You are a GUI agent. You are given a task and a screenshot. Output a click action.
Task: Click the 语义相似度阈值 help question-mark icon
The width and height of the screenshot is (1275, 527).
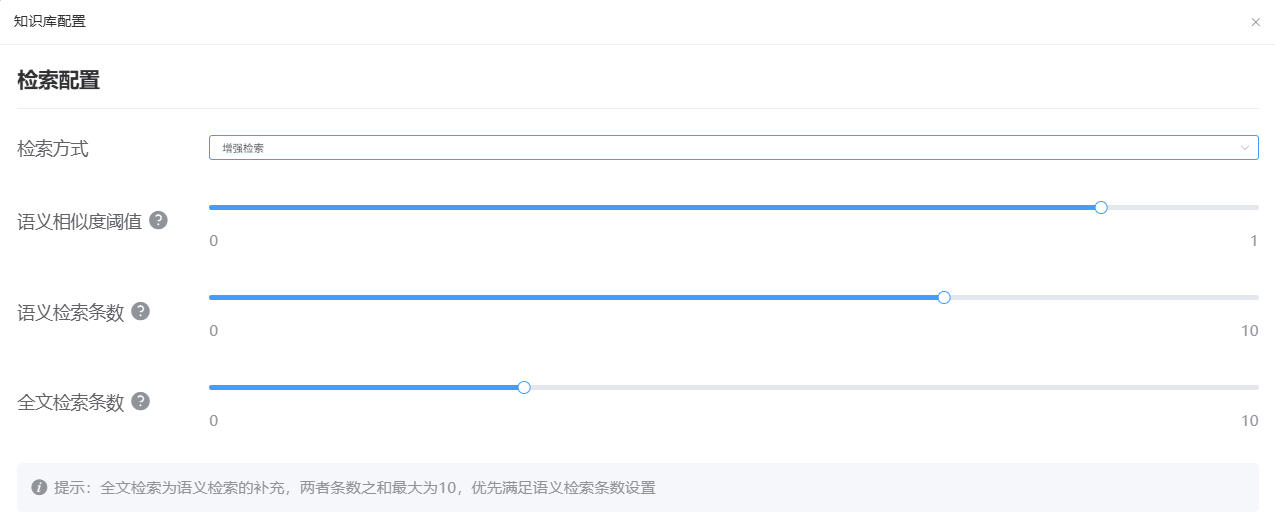[158, 220]
